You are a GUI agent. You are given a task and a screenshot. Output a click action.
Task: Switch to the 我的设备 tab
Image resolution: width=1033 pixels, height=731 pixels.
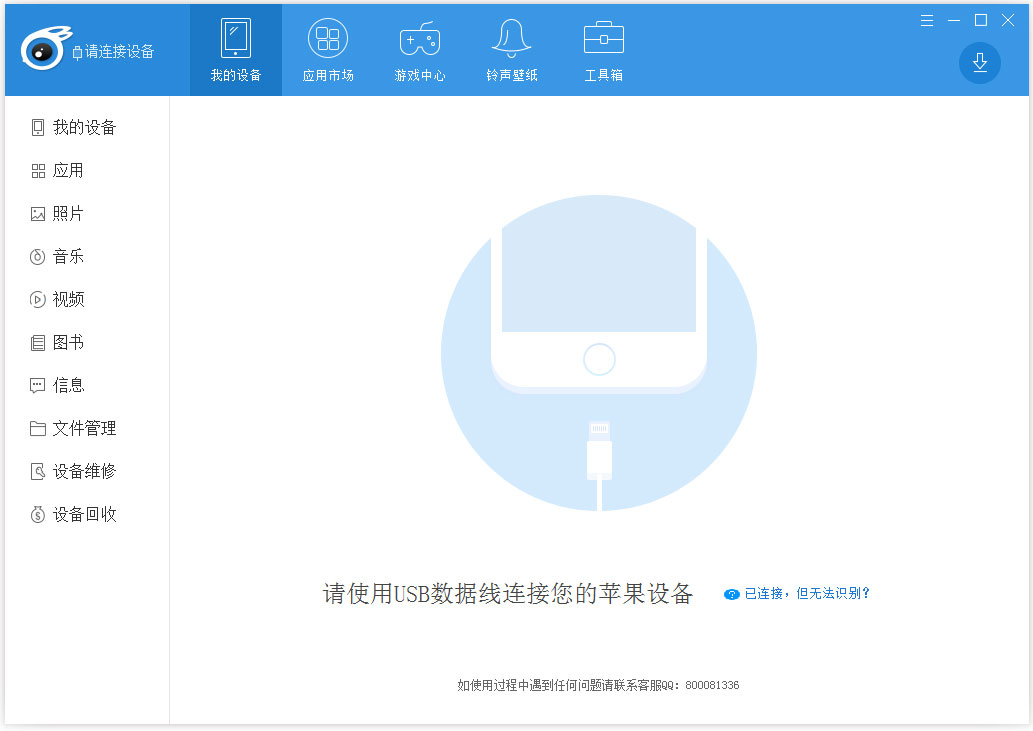pos(235,50)
